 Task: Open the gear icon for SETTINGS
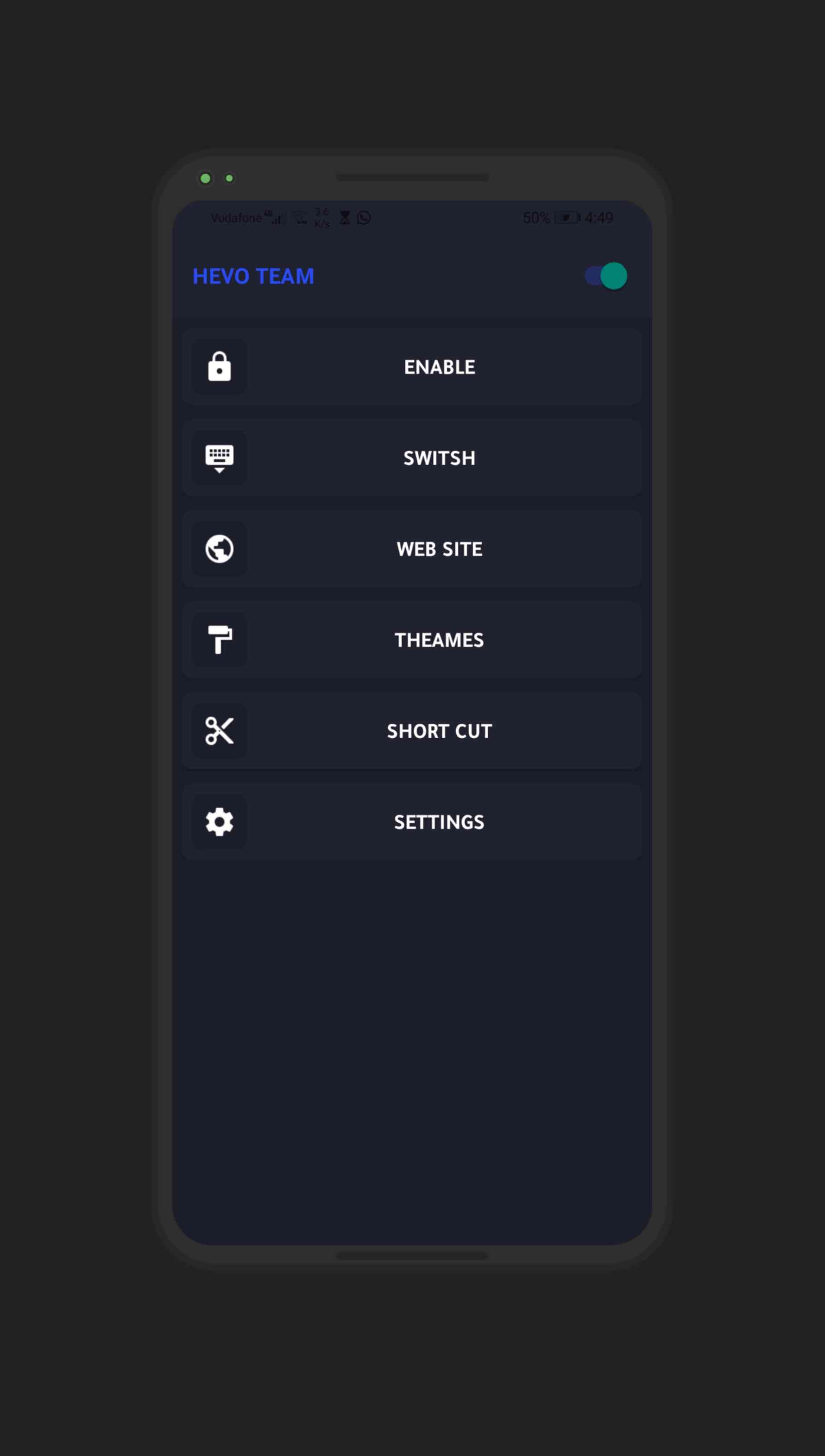tap(219, 821)
